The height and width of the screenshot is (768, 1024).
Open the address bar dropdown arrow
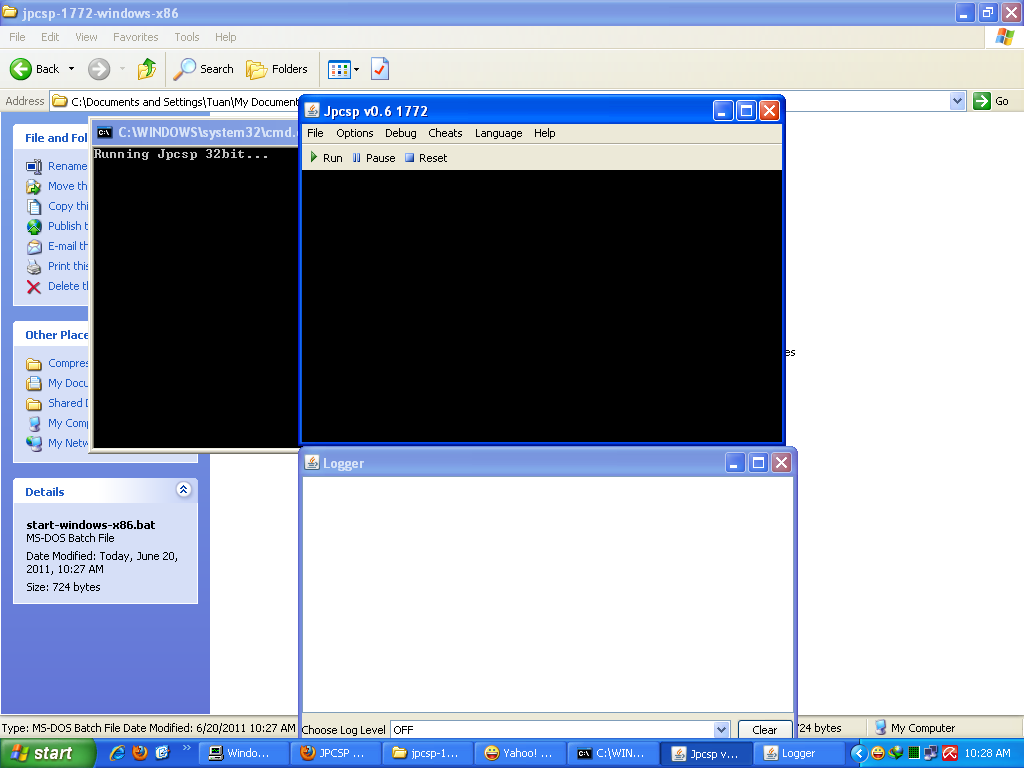click(x=957, y=101)
